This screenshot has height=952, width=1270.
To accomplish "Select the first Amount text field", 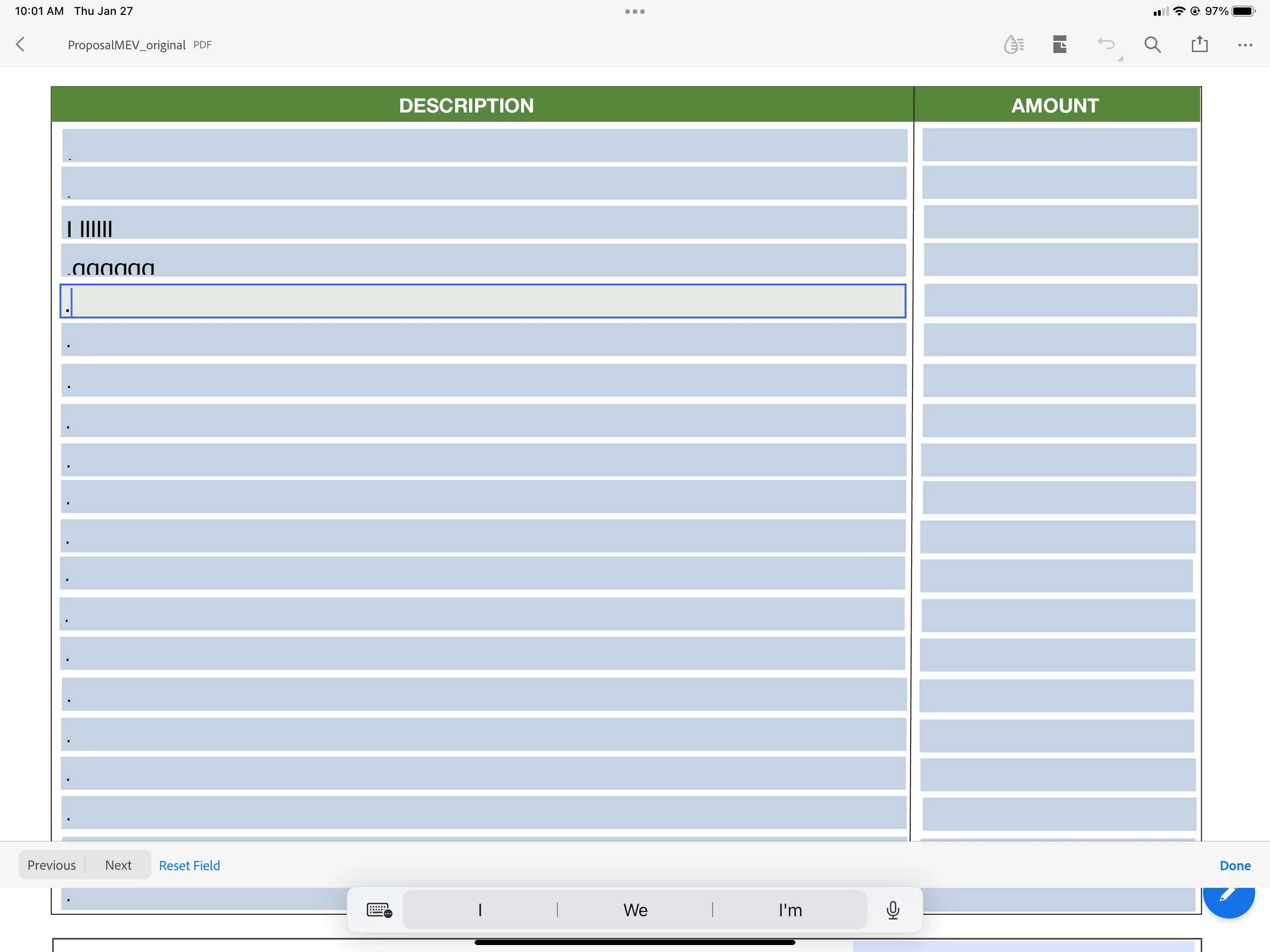I will pyautogui.click(x=1059, y=145).
